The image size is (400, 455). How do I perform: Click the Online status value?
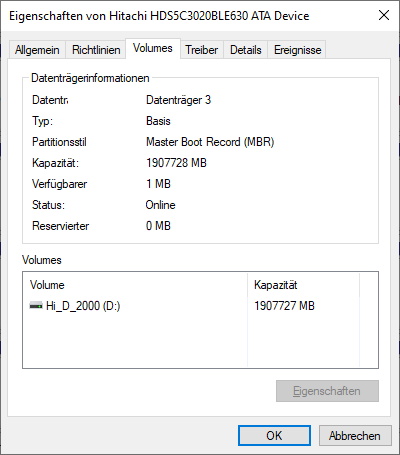tap(160, 205)
